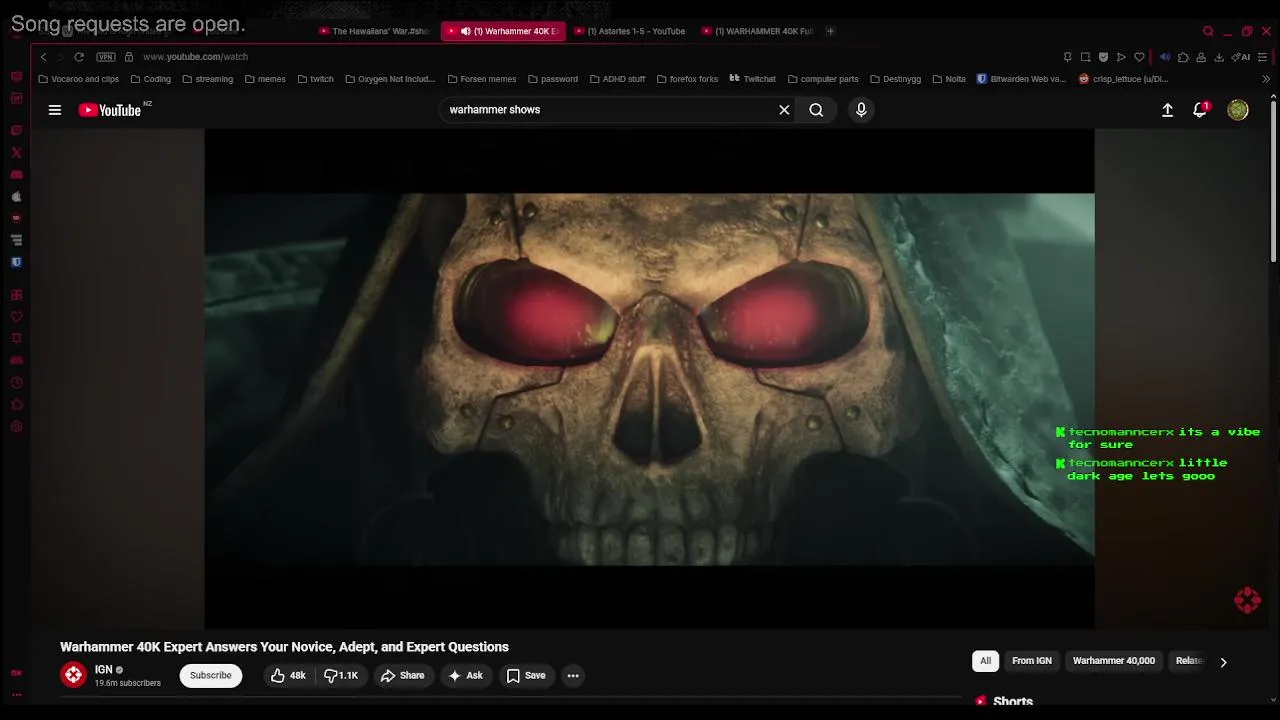
Task: Go to the YouTube home logo
Action: point(110,110)
